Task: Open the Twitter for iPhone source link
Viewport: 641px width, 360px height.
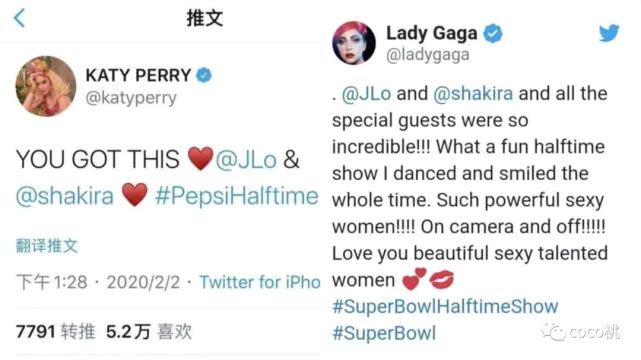Action: [260, 282]
